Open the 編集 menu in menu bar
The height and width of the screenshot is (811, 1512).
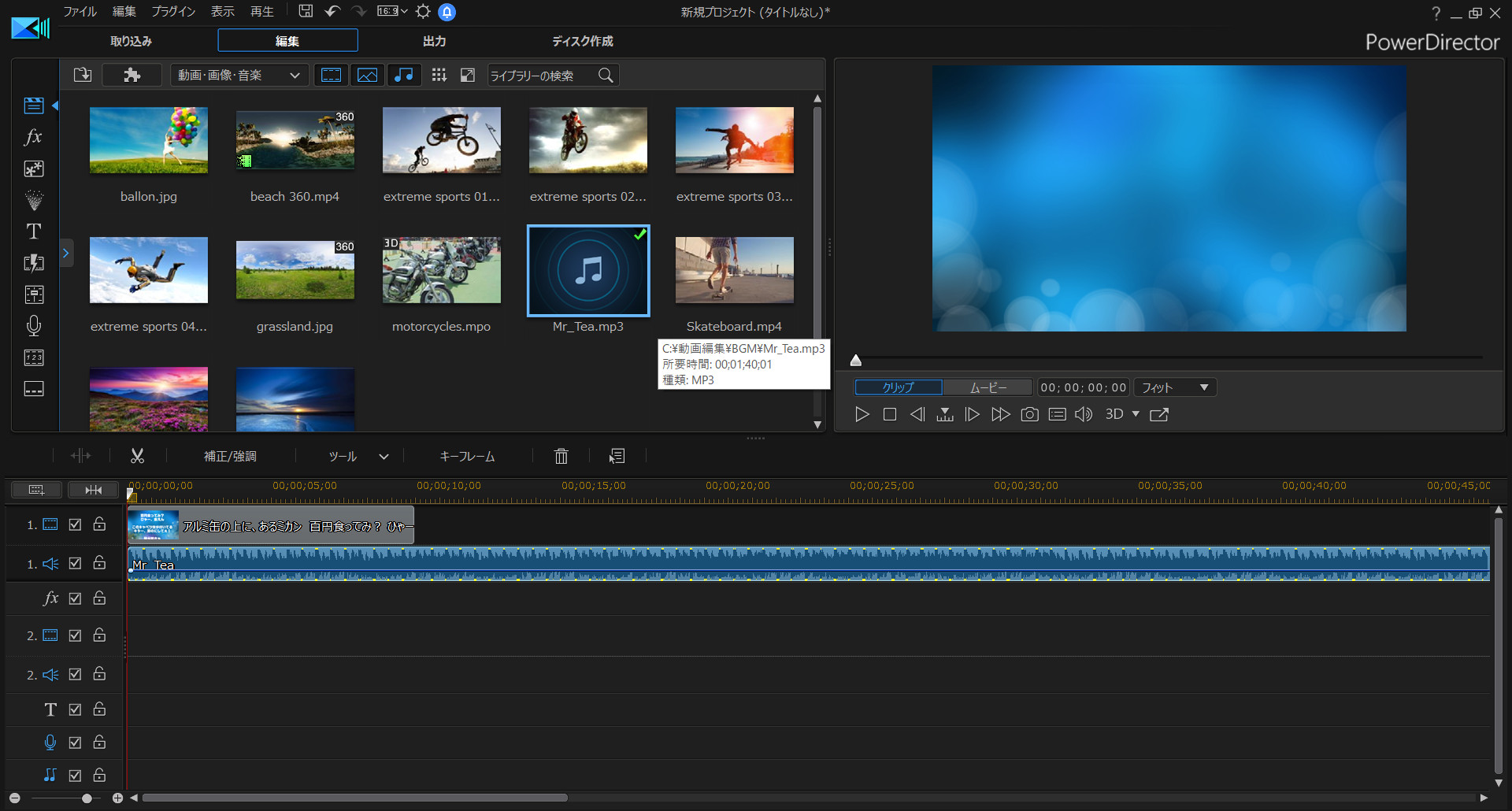pos(124,11)
